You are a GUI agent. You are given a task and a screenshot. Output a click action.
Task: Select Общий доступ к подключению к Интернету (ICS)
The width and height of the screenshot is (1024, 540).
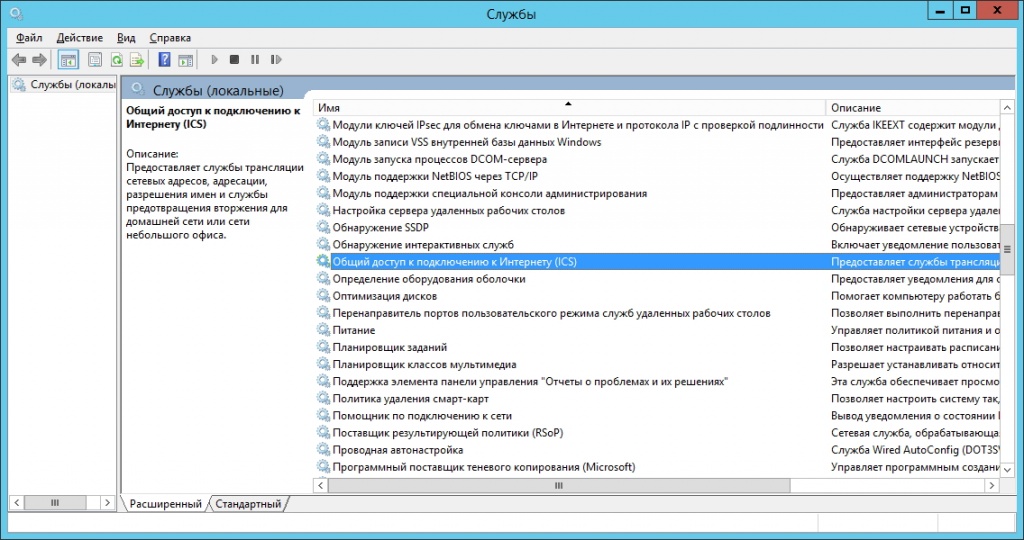click(455, 261)
